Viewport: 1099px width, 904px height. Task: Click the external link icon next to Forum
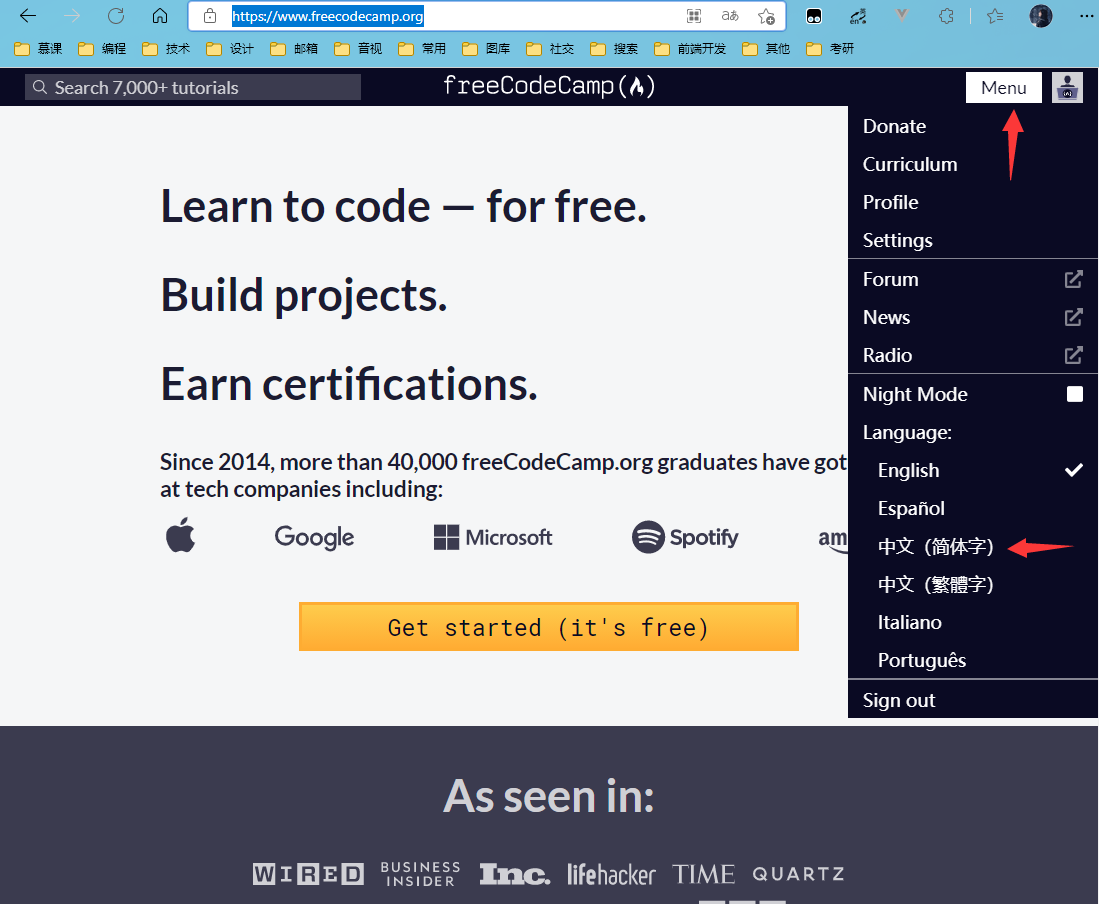[x=1073, y=279]
